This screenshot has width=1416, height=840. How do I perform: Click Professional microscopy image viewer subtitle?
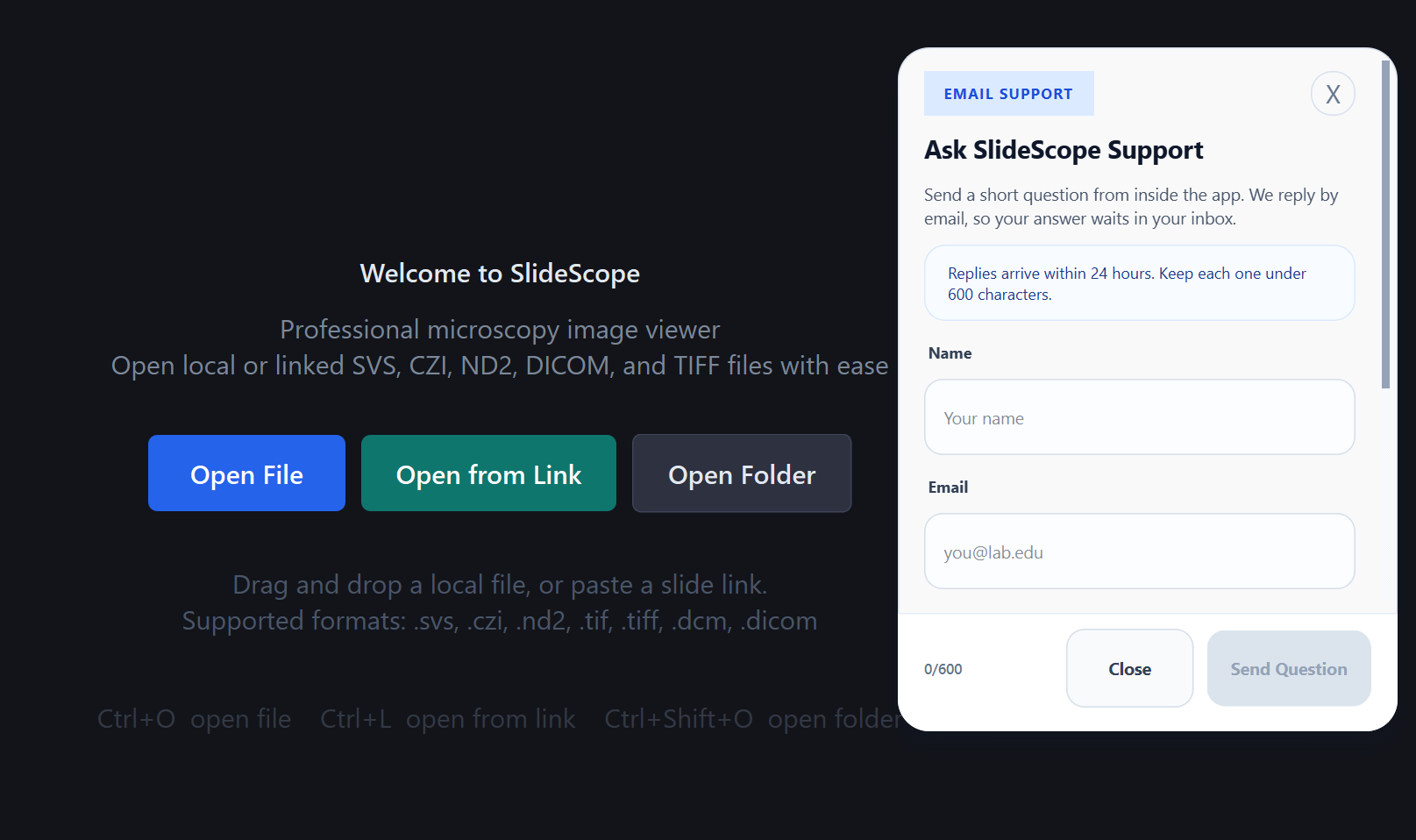pos(500,330)
